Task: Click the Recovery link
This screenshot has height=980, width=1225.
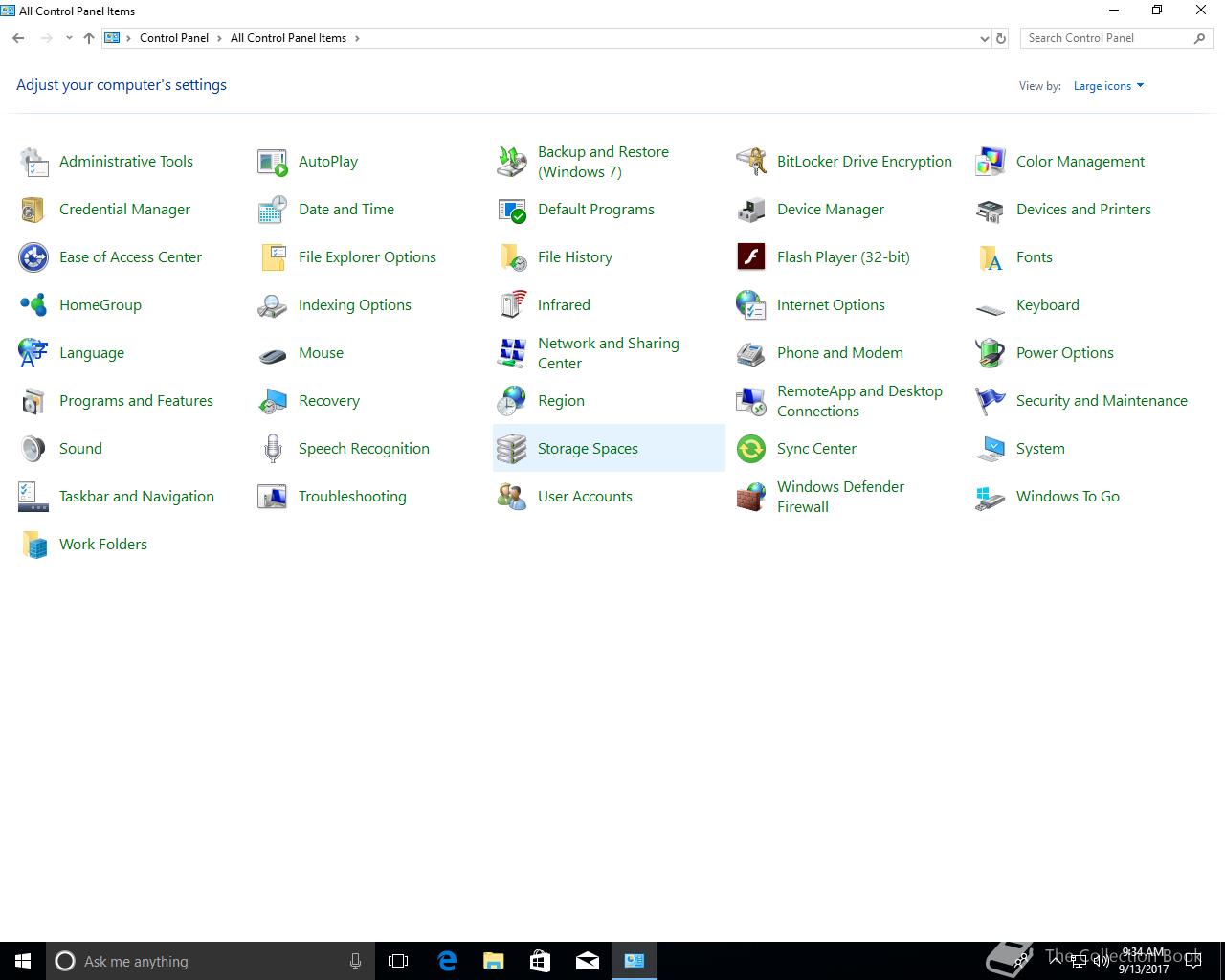Action: [329, 401]
